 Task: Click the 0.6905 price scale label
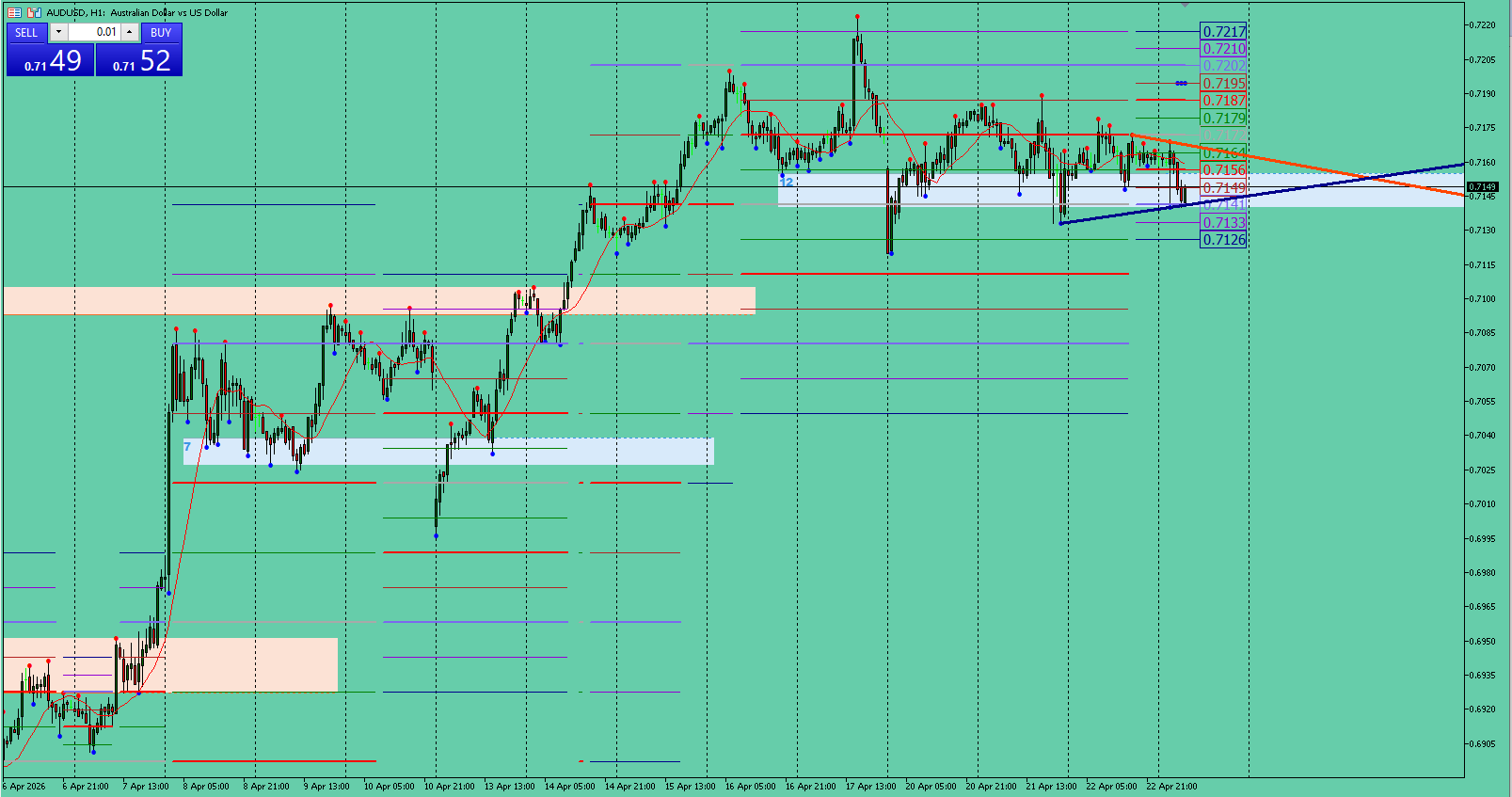[1483, 743]
